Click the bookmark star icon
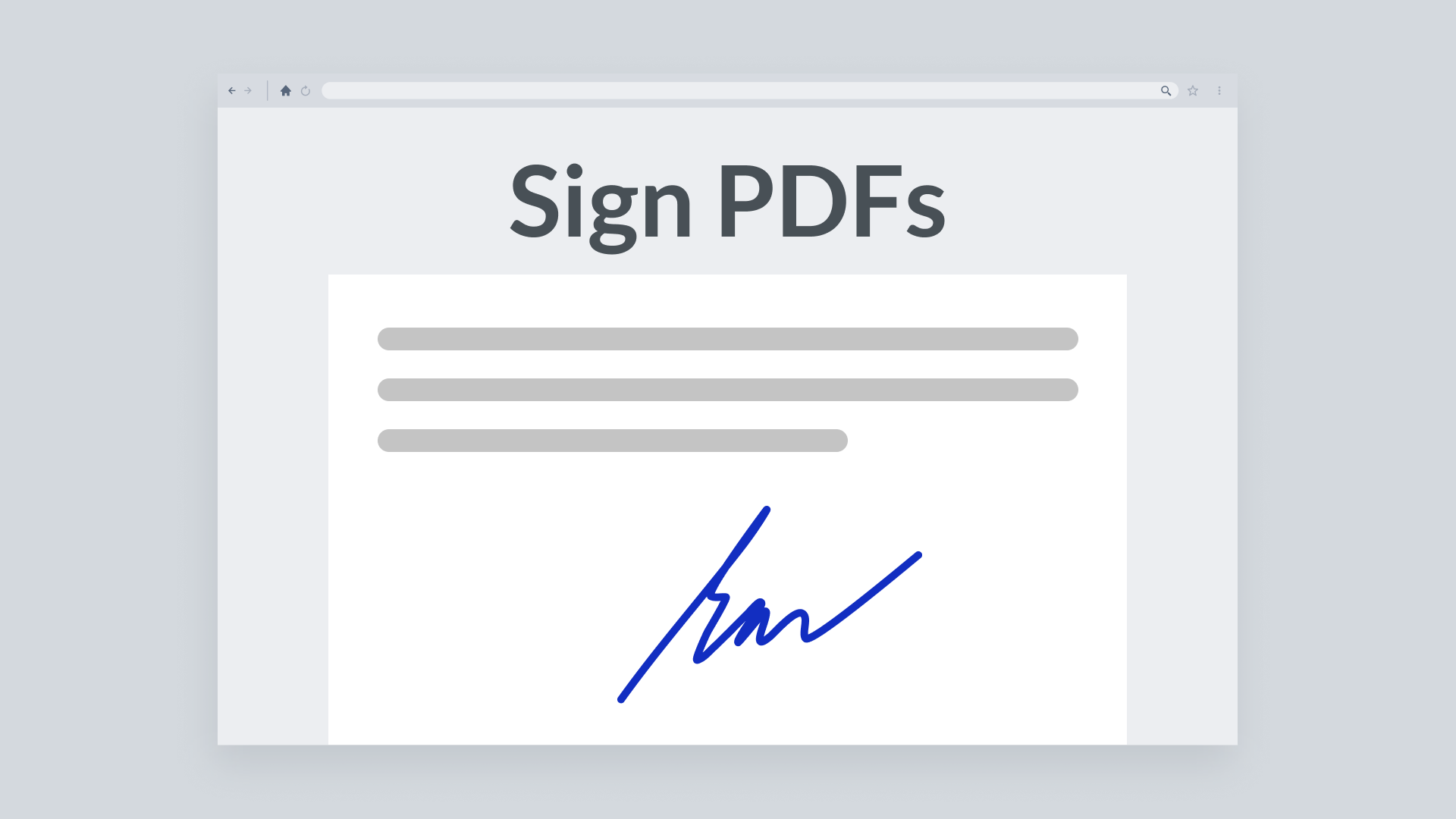Image resolution: width=1456 pixels, height=819 pixels. click(1193, 91)
